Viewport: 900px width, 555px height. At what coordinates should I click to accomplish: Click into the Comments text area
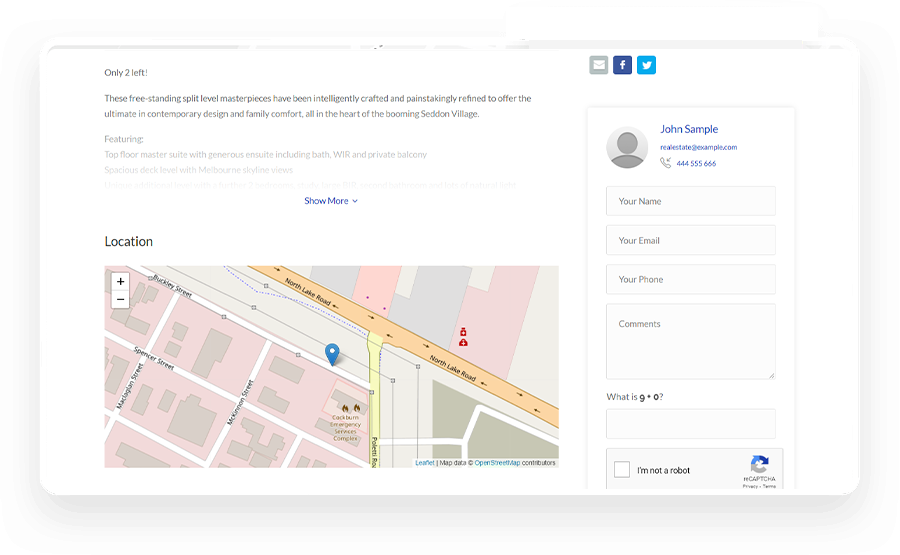pos(690,341)
